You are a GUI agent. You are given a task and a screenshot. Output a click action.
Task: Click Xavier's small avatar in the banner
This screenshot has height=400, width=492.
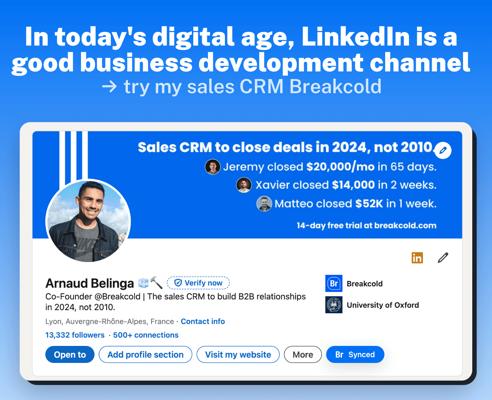[244, 185]
